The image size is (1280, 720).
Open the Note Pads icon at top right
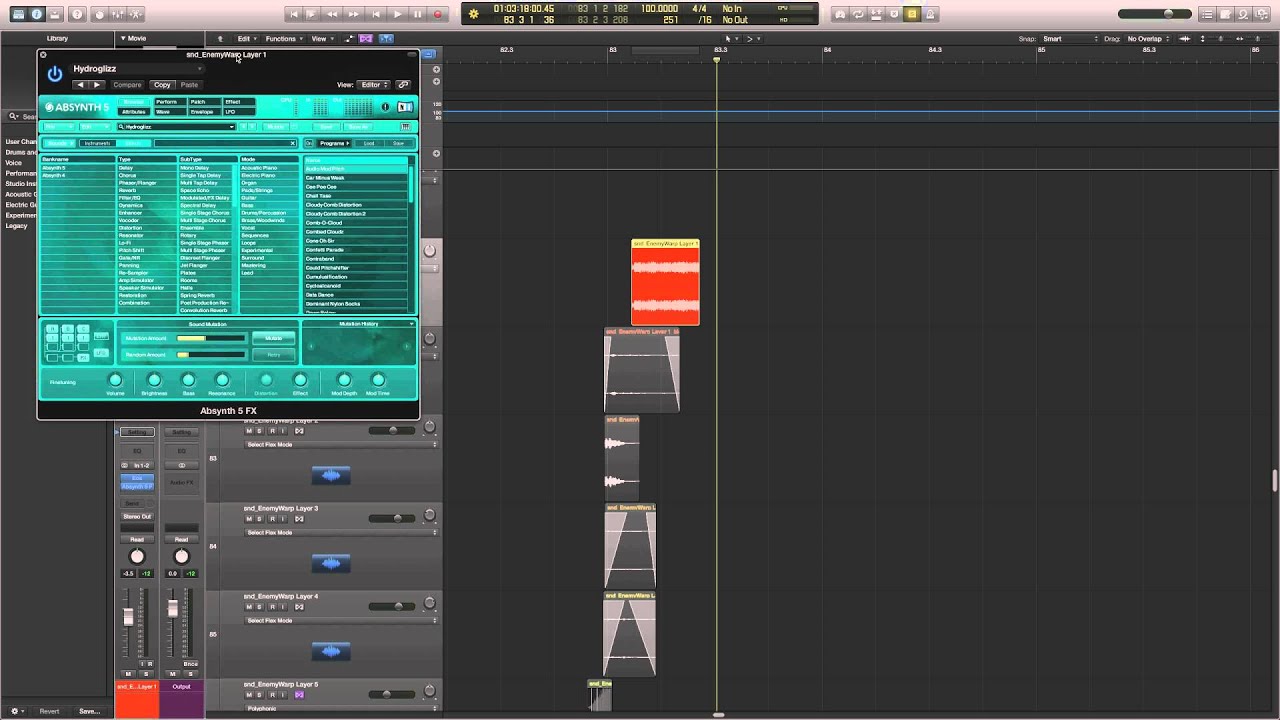(1223, 14)
